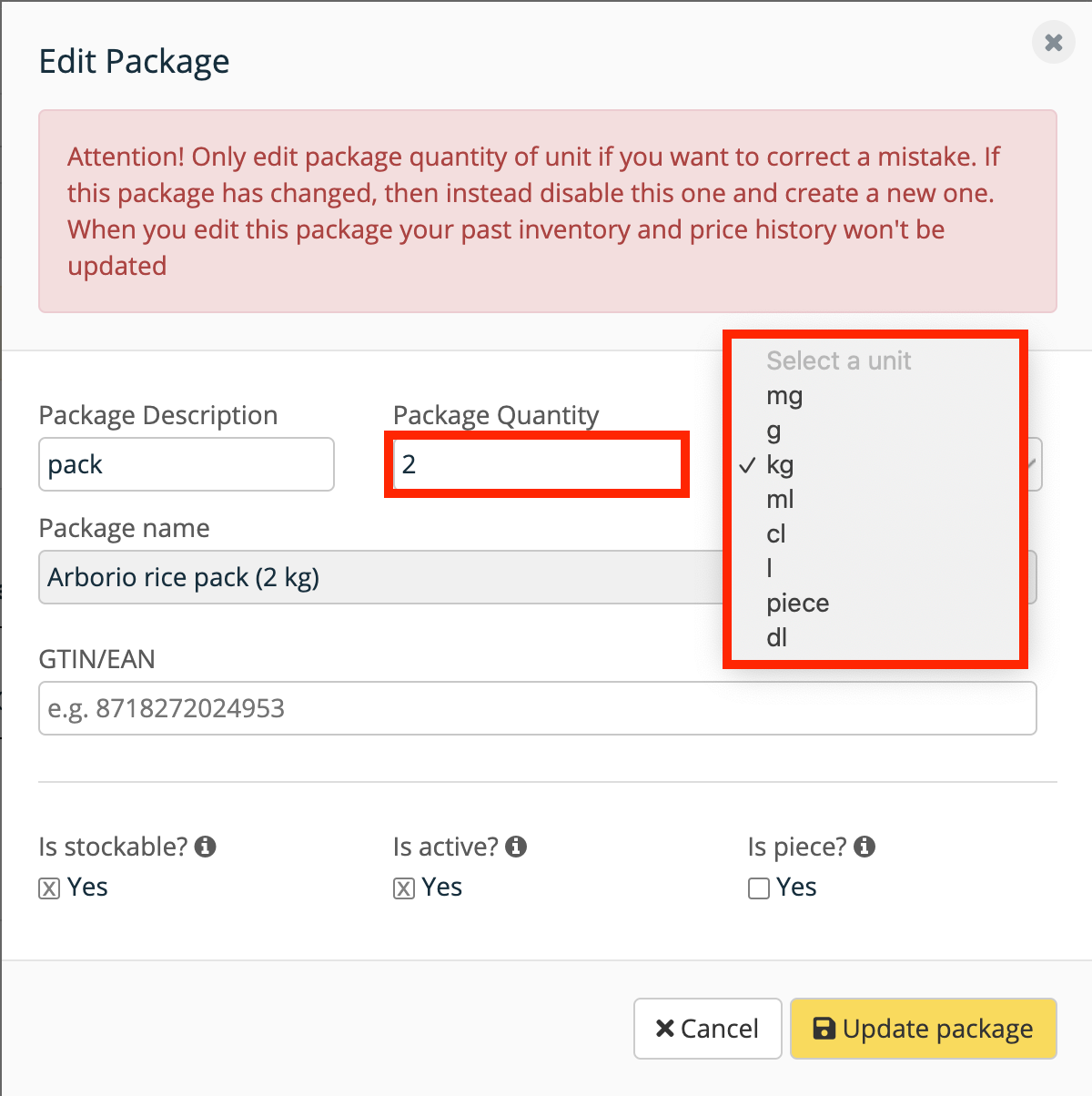Uncheck the Is active Yes checkbox

coord(404,888)
